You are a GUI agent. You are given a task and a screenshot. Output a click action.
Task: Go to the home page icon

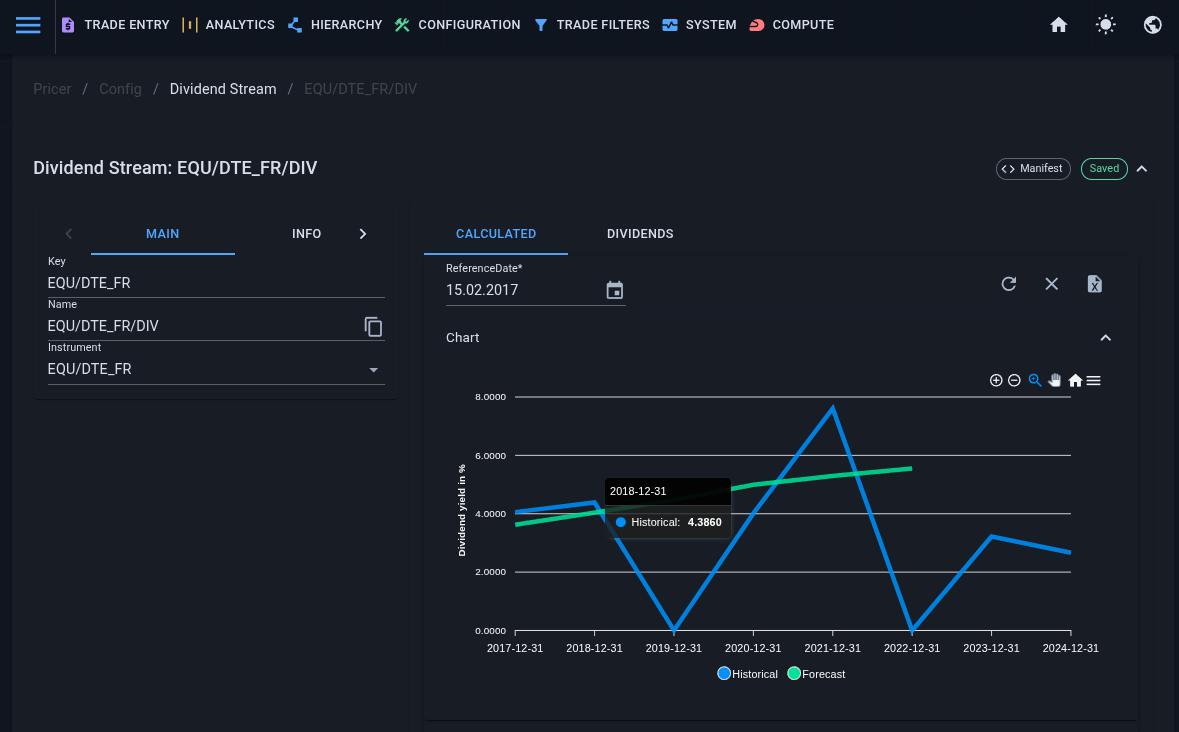[x=1059, y=25]
